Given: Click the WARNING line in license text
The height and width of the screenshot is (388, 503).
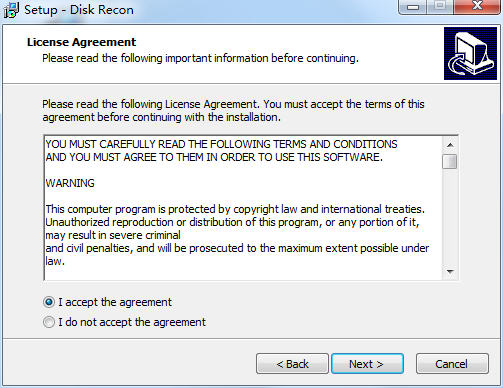Looking at the screenshot, I should 70,183.
